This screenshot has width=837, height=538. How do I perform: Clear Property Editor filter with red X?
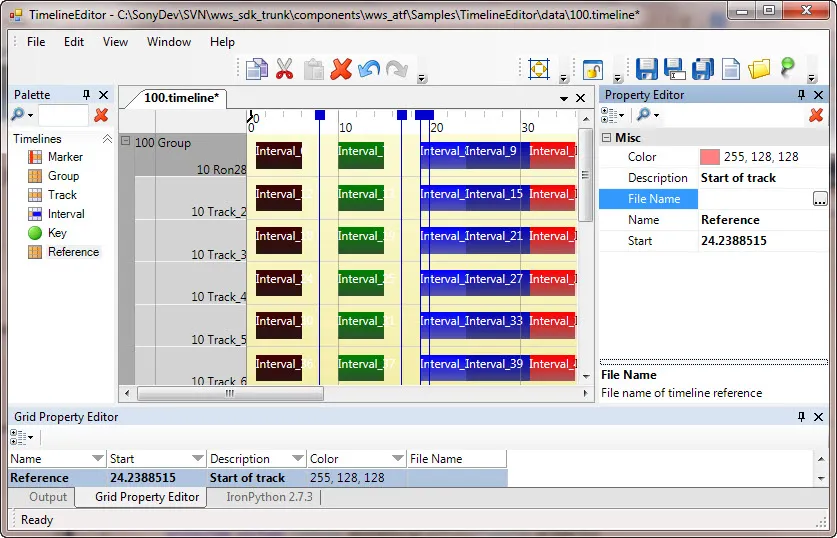coord(816,115)
